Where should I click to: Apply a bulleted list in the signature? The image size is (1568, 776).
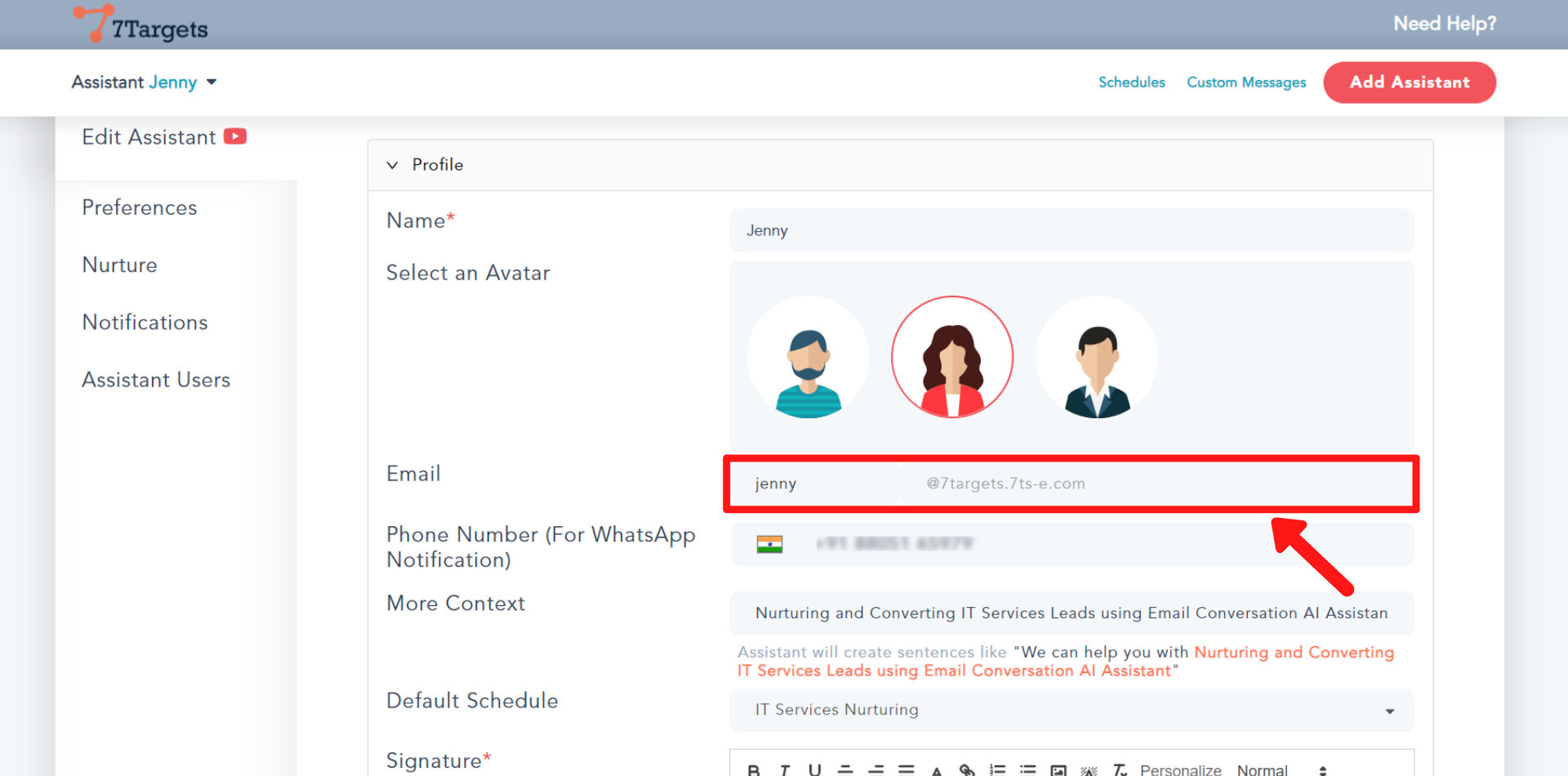[x=1027, y=769]
